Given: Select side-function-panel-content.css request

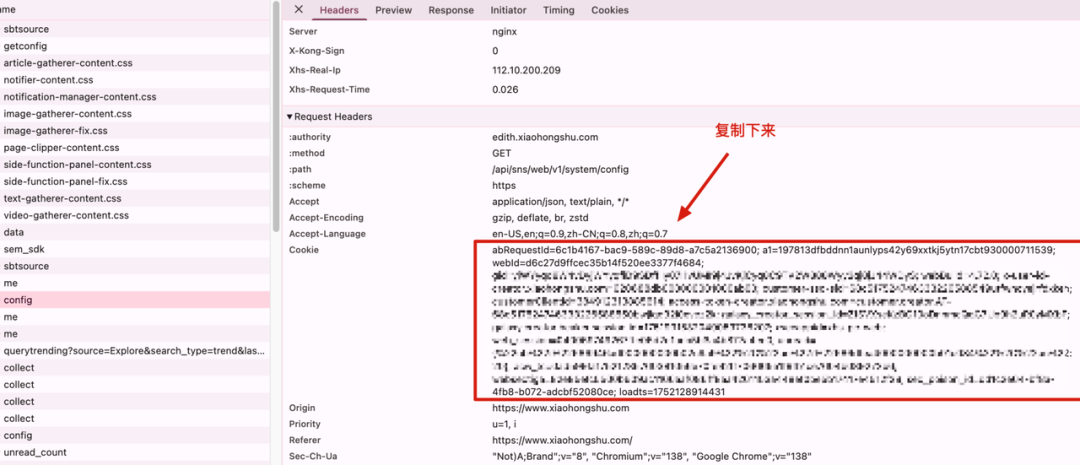Looking at the screenshot, I should click(135, 165).
